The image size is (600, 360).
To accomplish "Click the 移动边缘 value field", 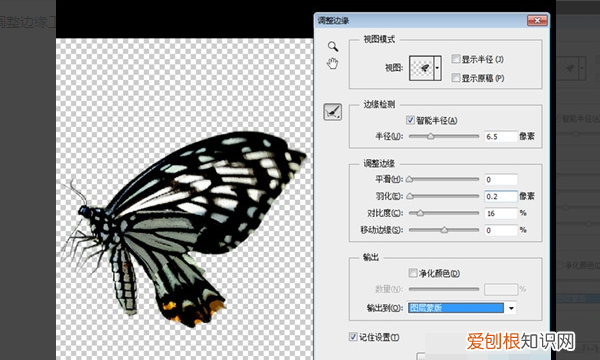I will point(501,230).
